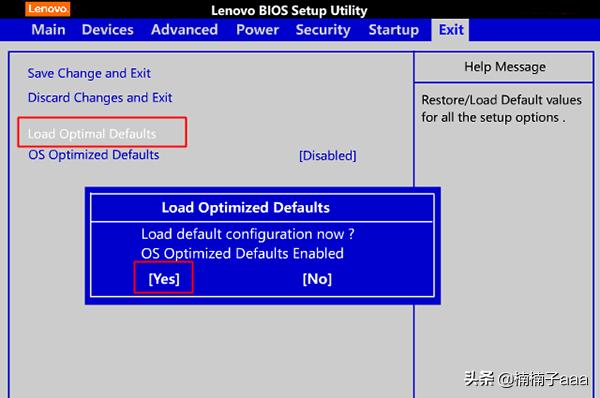Click the Help Message panel header
This screenshot has height=398, width=600.
(505, 67)
